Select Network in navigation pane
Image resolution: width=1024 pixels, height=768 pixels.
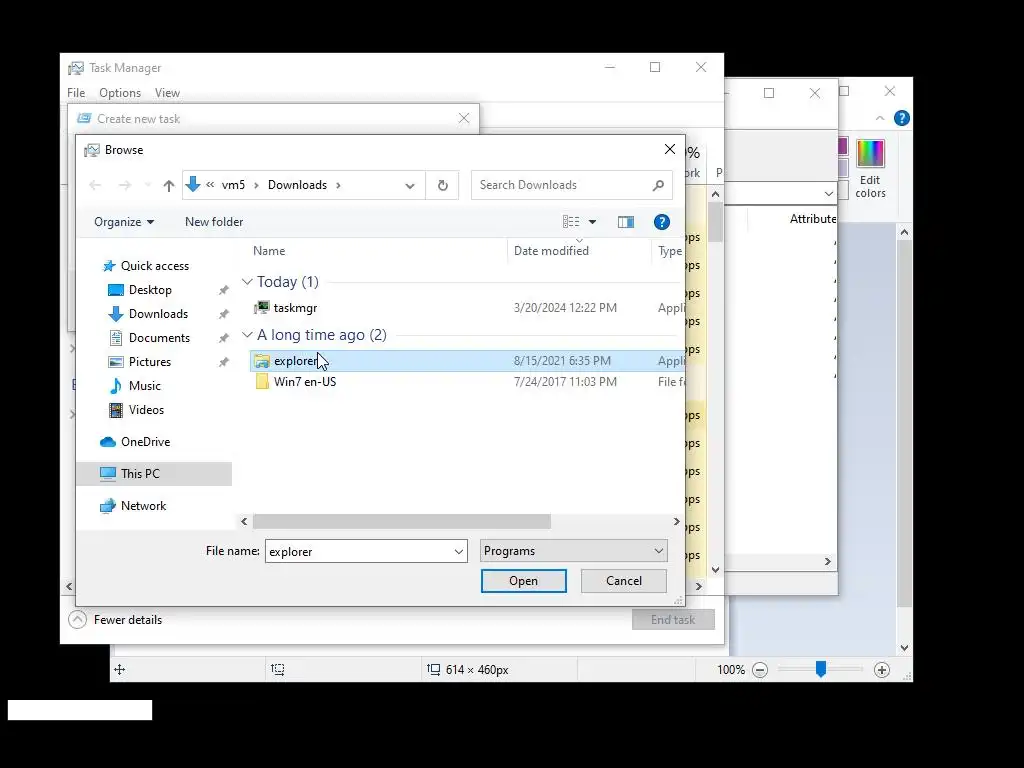point(143,506)
